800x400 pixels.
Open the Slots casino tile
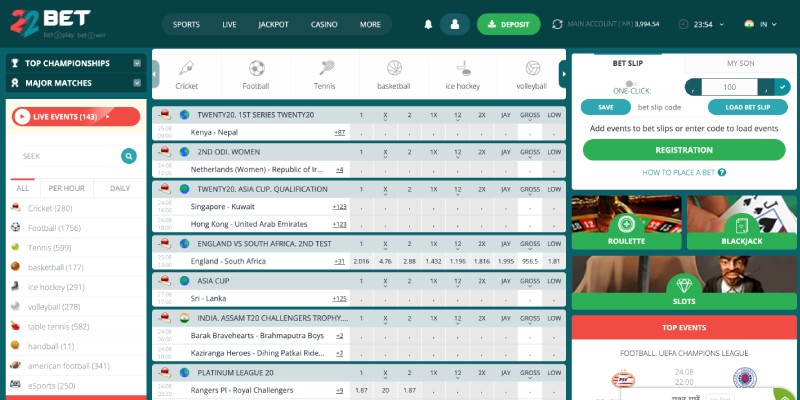684,283
